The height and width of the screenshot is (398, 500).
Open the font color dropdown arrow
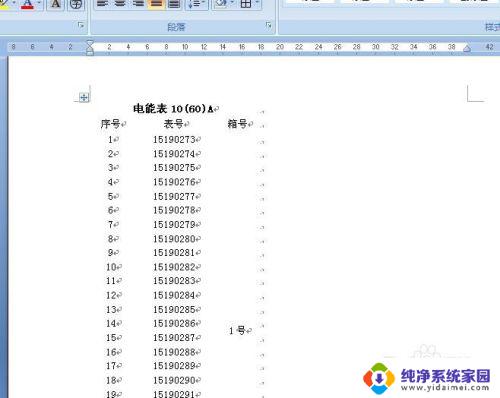pos(39,3)
